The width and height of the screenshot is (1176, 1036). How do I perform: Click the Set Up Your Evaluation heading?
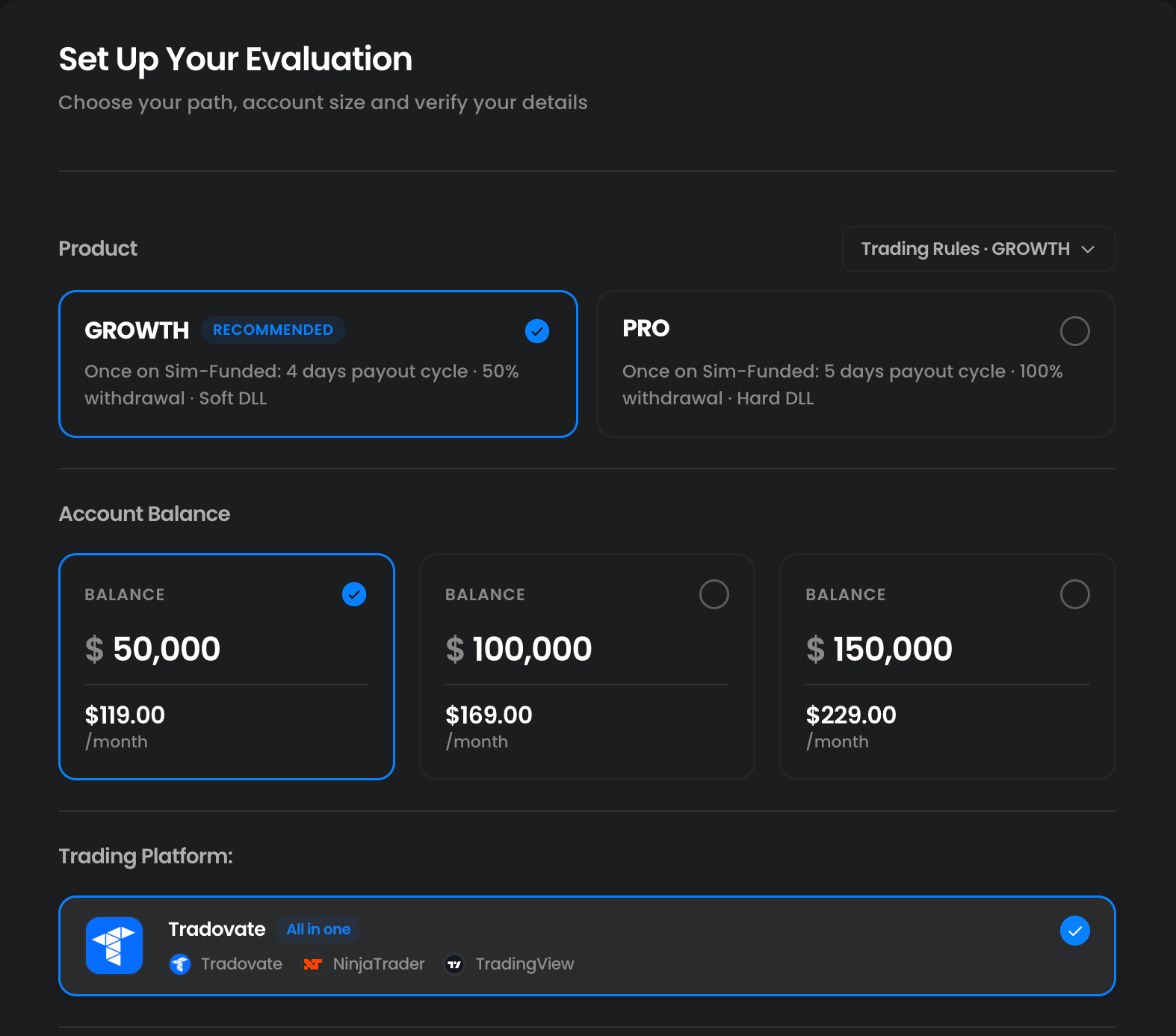click(236, 59)
